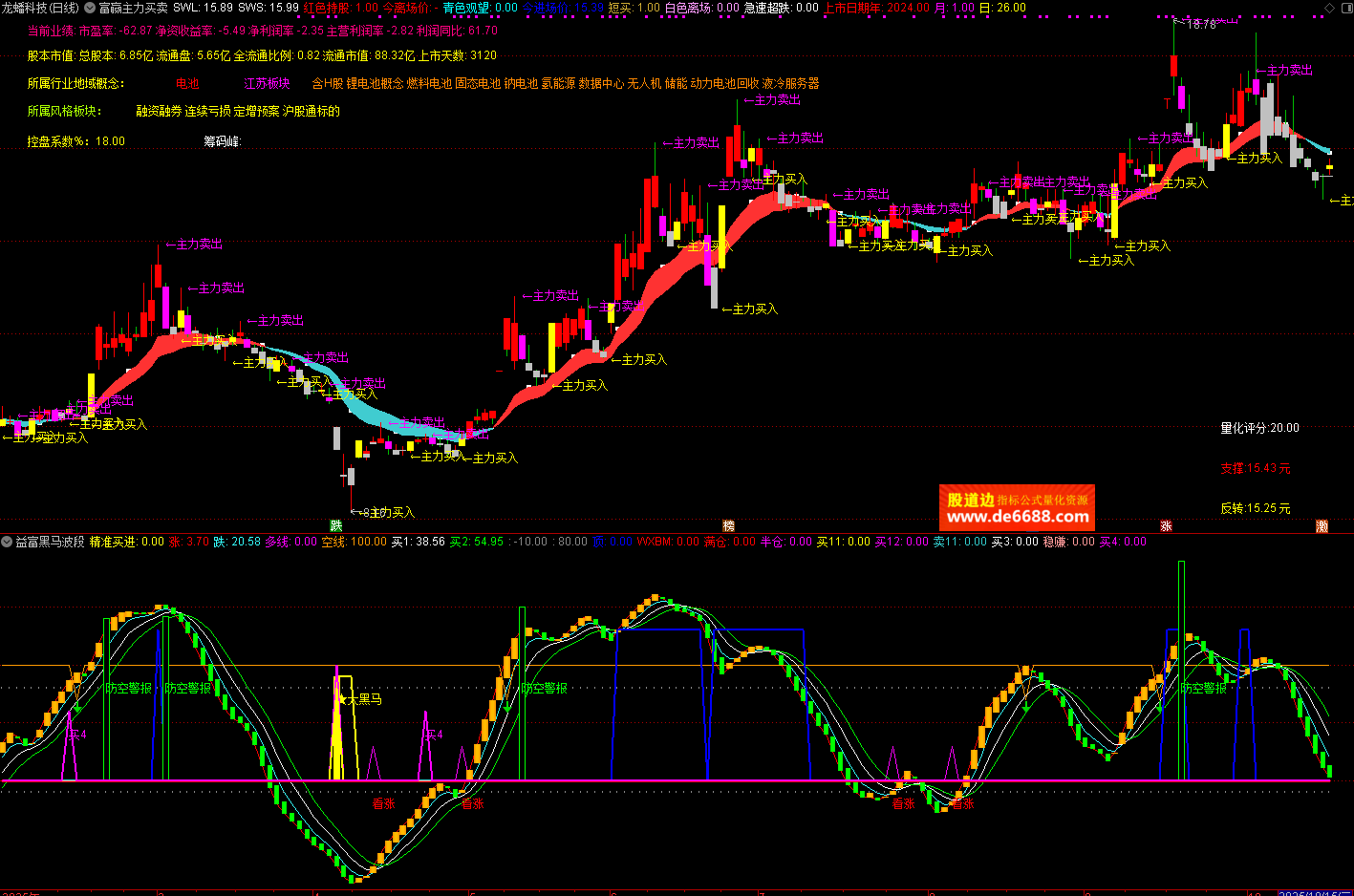Screen dimensions: 1354x896
Task: Click the 支撑:15.43元 support price label
Action: (x=1255, y=468)
